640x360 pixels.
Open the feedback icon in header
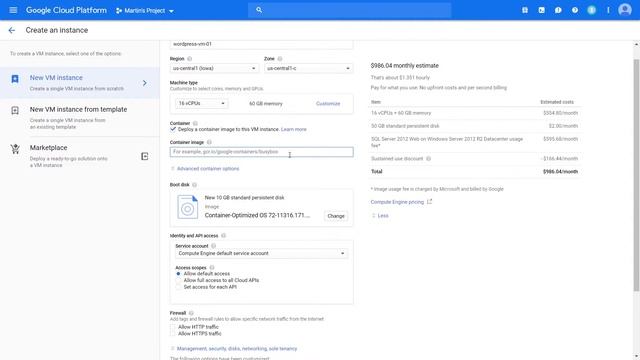(x=558, y=10)
